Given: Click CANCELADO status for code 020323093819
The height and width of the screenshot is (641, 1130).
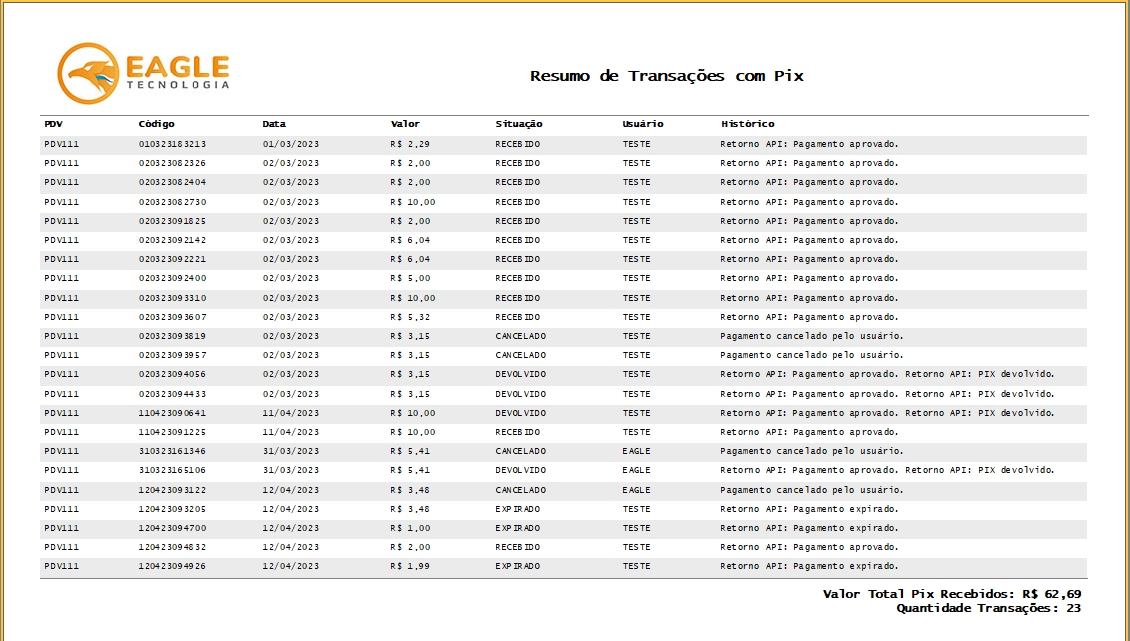Looking at the screenshot, I should pyautogui.click(x=520, y=336).
